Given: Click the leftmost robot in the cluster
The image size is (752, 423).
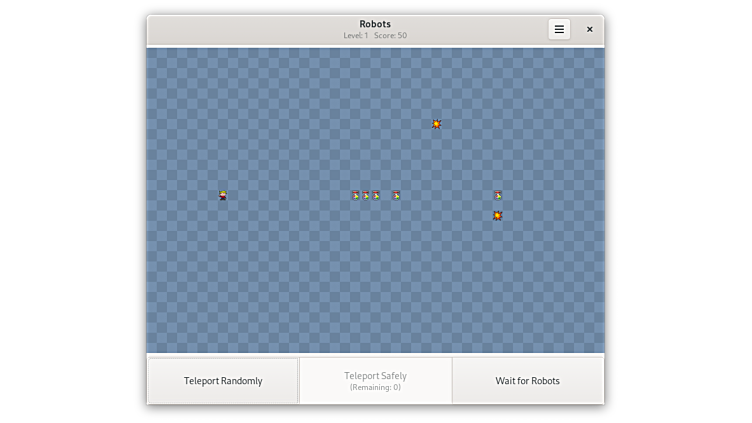Looking at the screenshot, I should (x=355, y=195).
